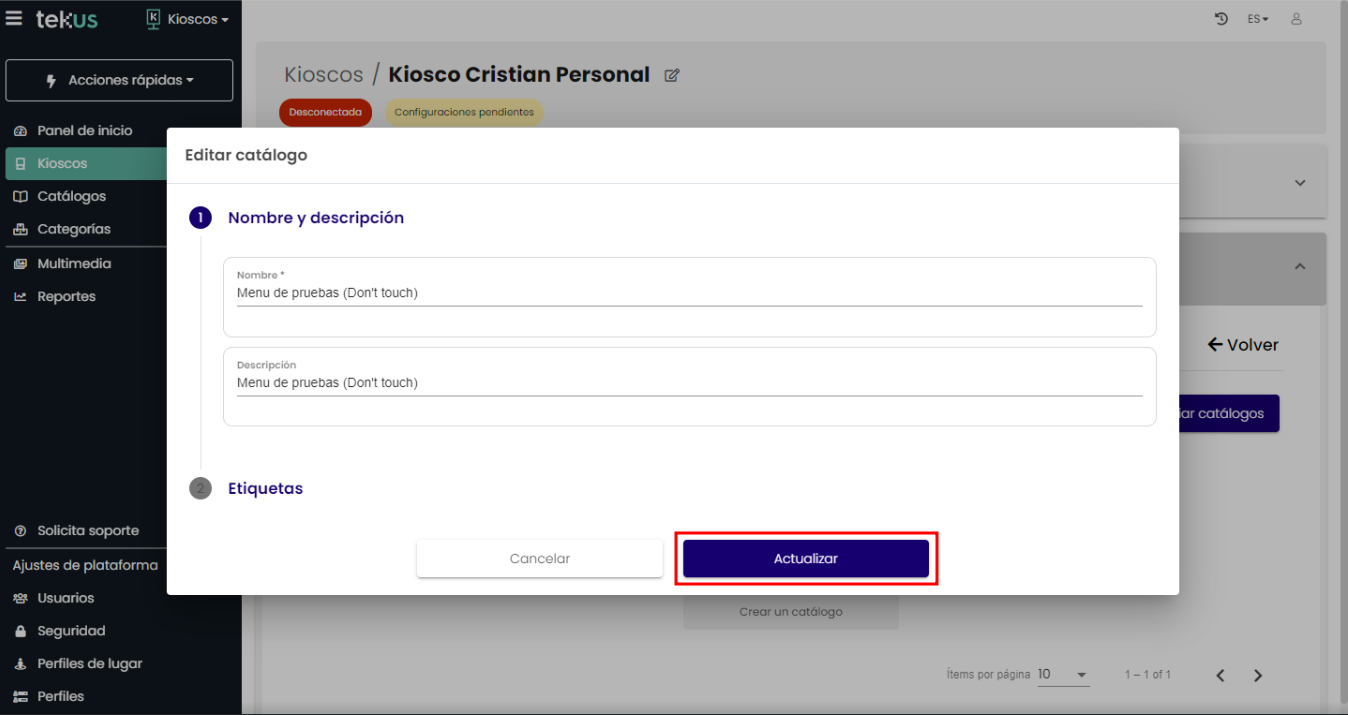Go to previous page arrow
This screenshot has height=715, width=1348.
click(x=1220, y=675)
